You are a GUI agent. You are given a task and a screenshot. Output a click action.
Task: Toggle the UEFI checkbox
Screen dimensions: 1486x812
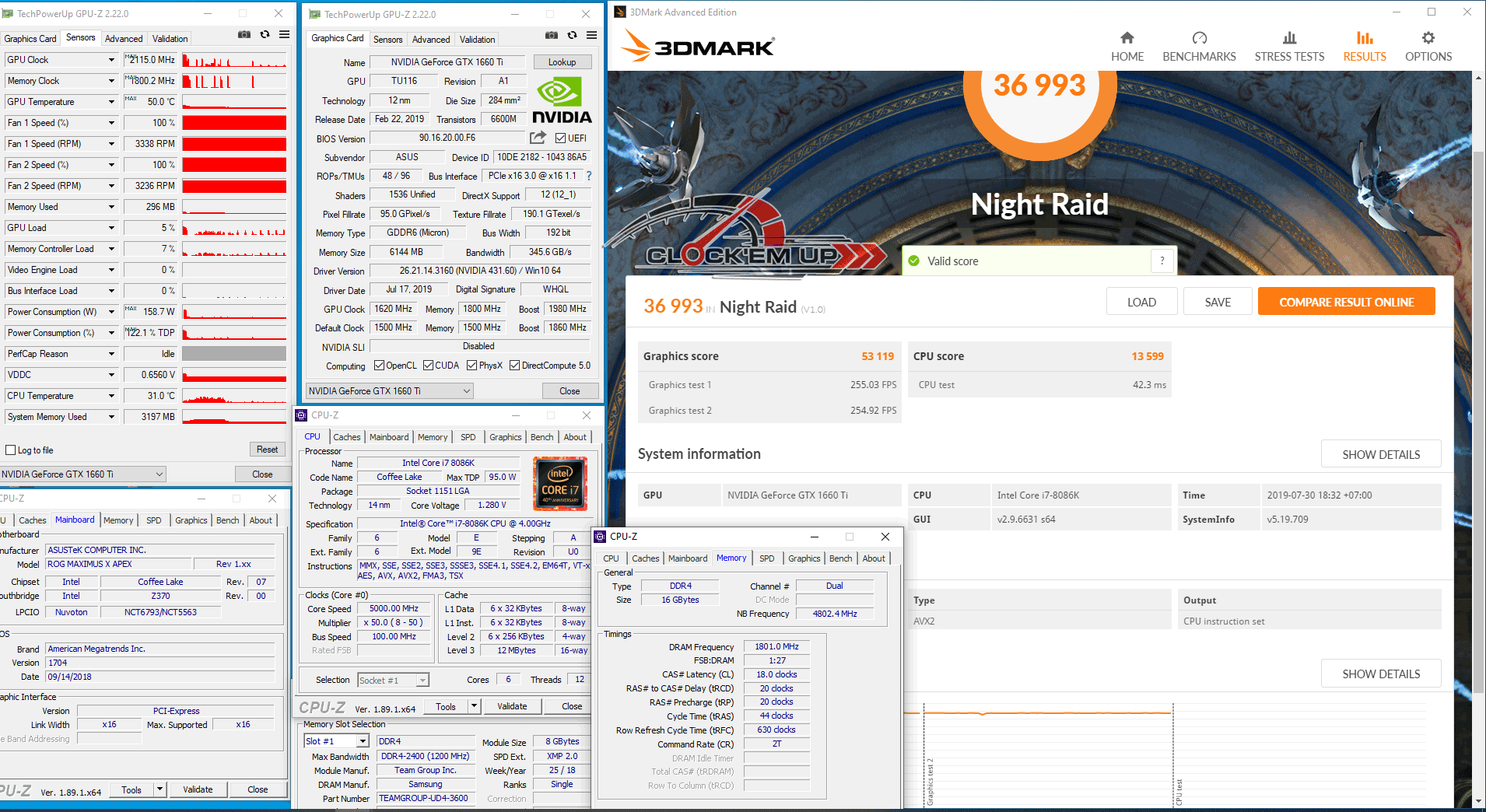pyautogui.click(x=560, y=138)
